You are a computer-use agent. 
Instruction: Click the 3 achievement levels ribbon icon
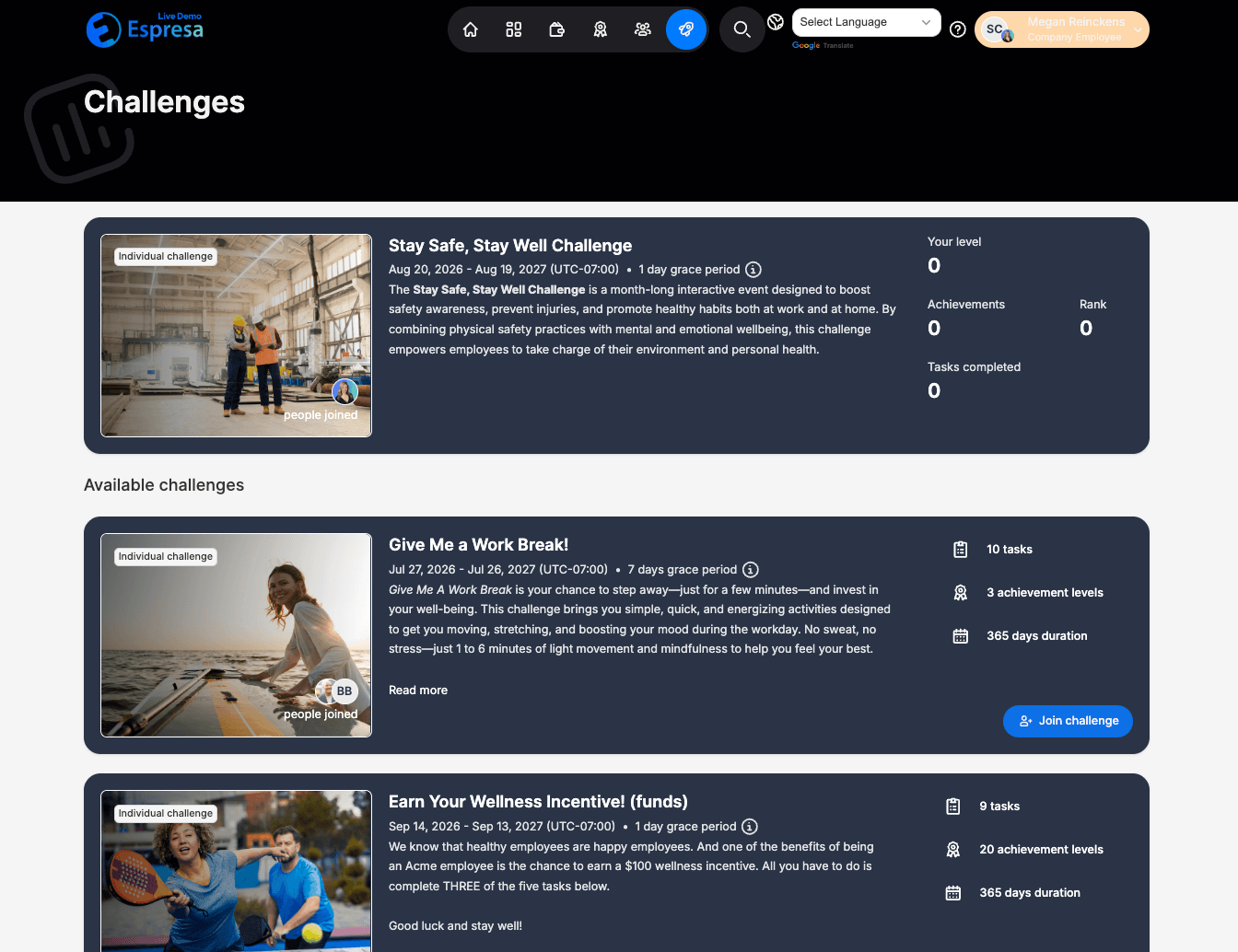point(961,593)
